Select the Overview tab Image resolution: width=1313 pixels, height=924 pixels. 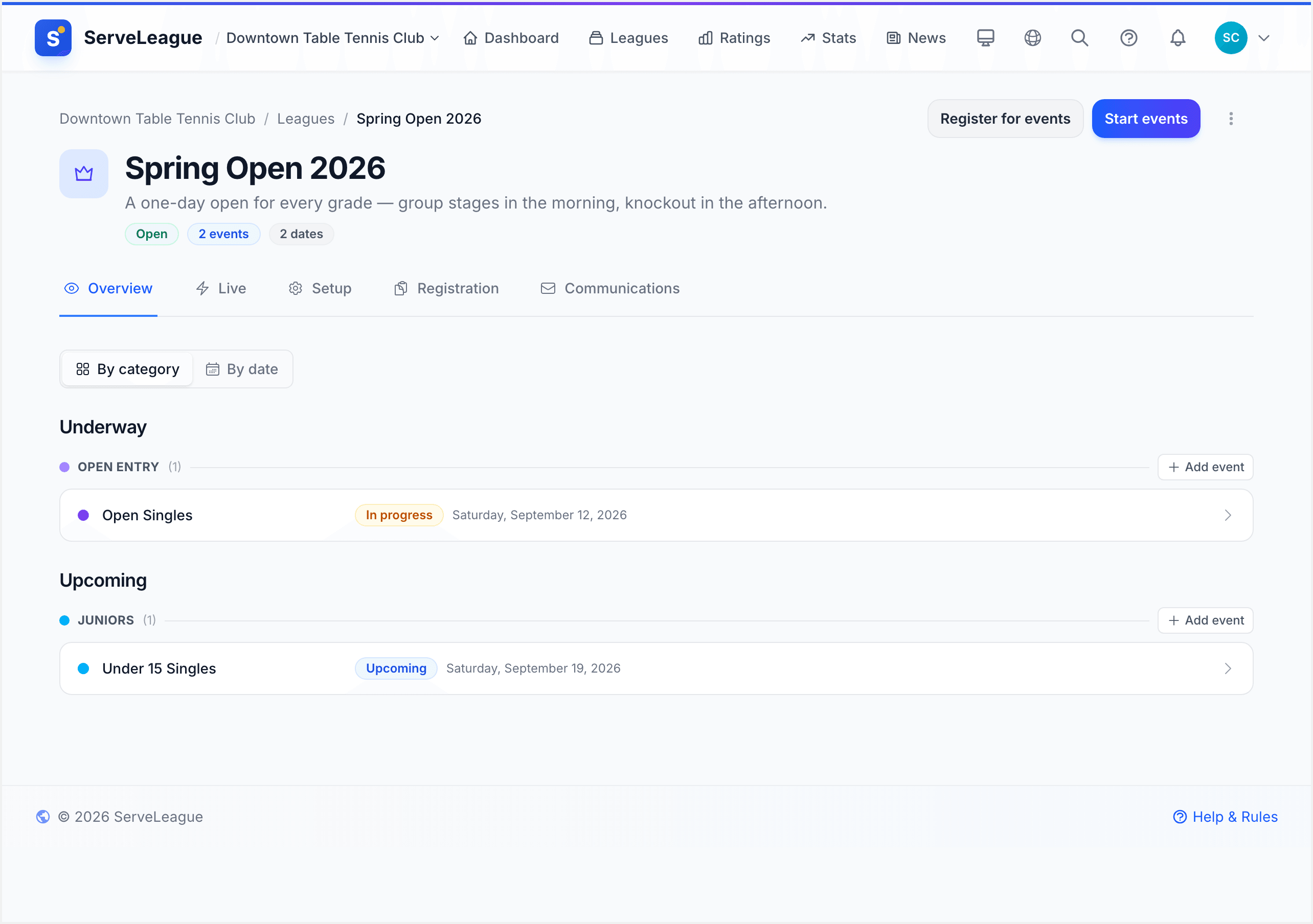tap(108, 288)
